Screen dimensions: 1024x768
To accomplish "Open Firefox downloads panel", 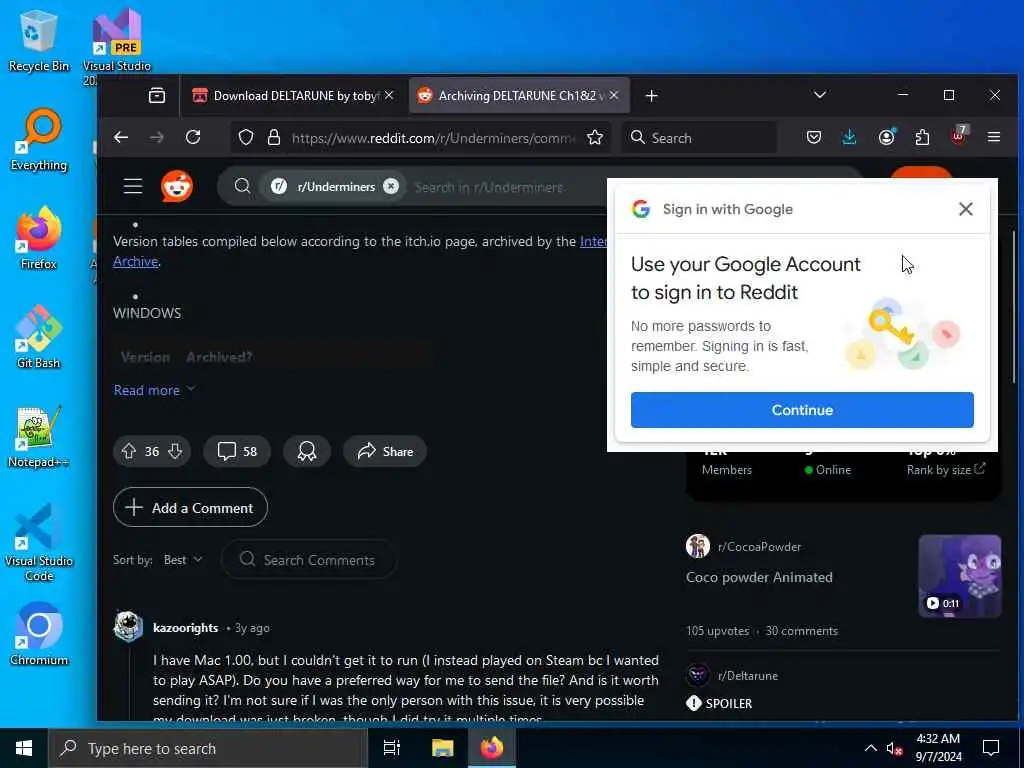I will tap(849, 137).
